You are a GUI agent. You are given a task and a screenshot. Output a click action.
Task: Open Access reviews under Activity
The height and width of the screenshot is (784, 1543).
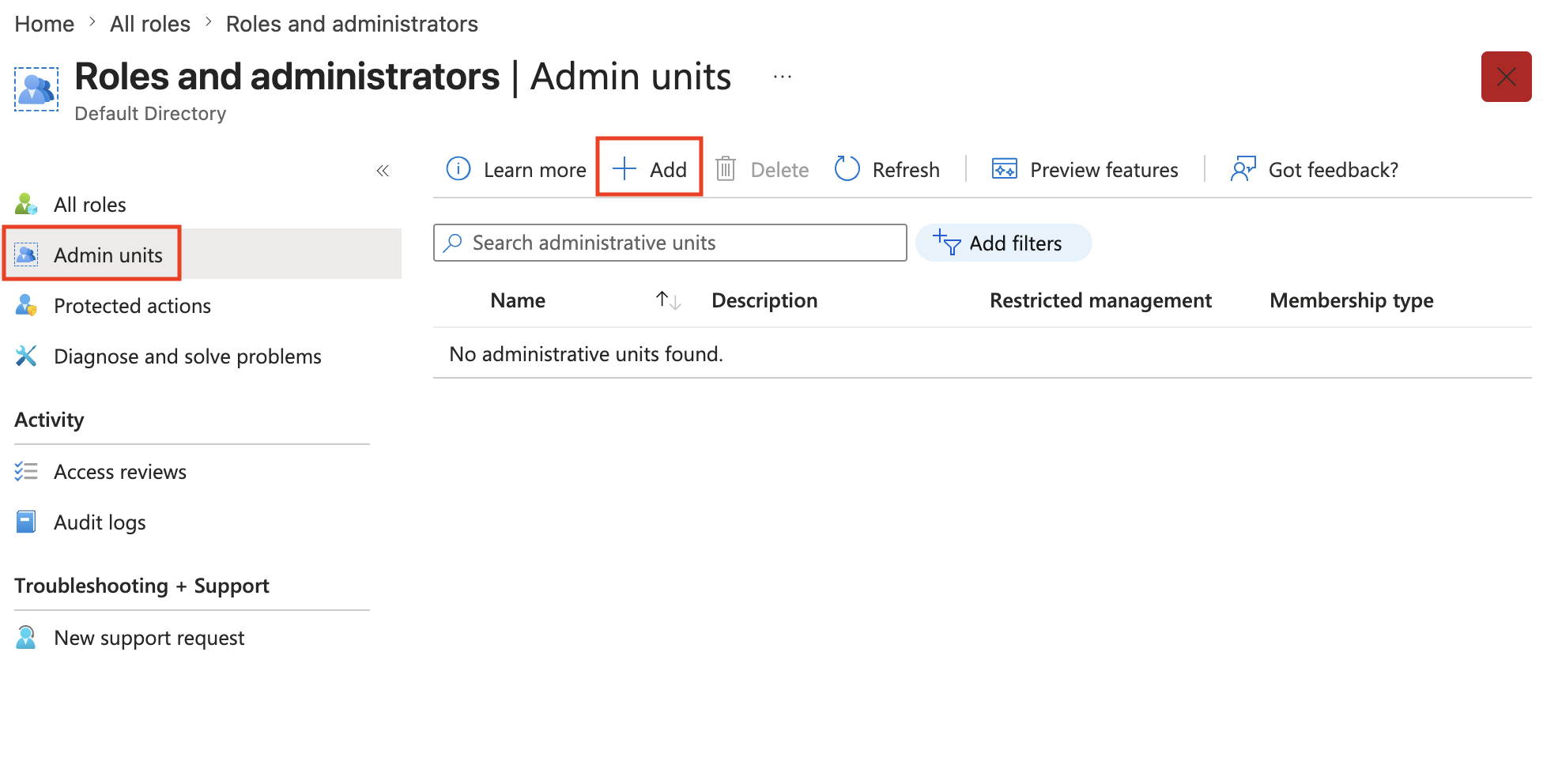[120, 472]
